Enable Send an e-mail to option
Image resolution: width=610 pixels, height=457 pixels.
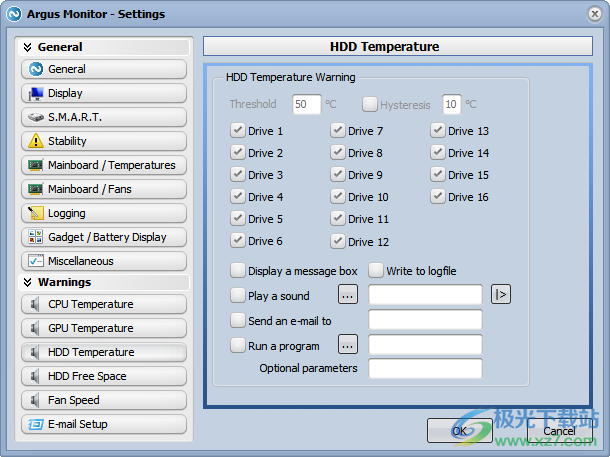click(238, 321)
